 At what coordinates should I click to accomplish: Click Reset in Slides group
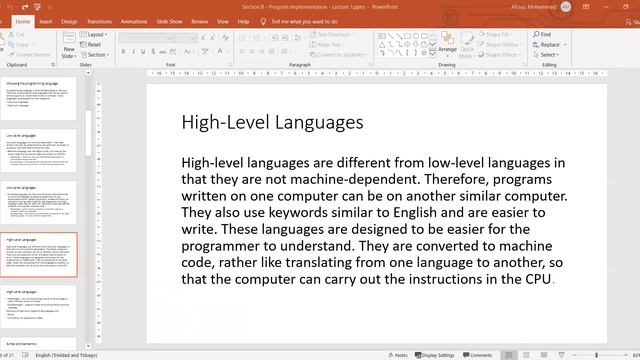coord(91,44)
